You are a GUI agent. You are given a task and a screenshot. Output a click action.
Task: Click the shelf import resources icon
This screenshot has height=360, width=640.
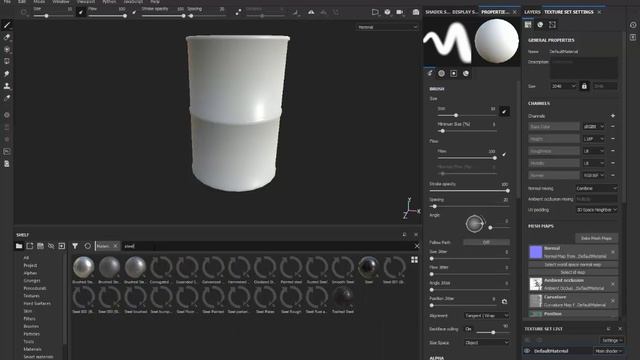click(x=62, y=246)
